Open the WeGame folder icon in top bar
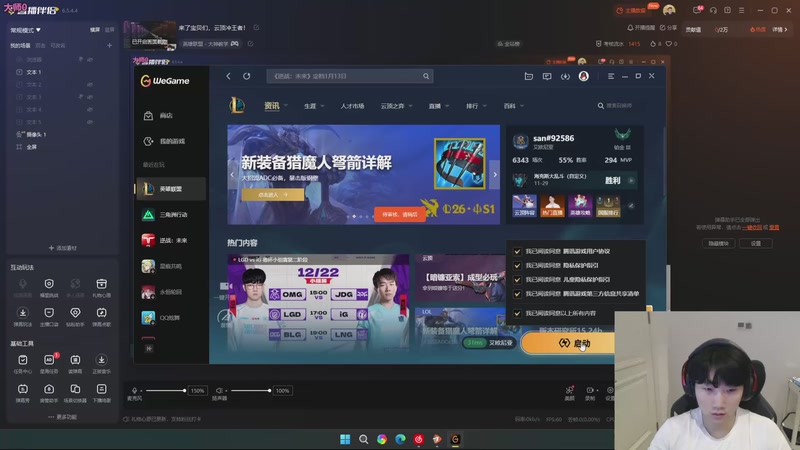Screen dimensions: 800x450 pyautogui.click(x=529, y=76)
